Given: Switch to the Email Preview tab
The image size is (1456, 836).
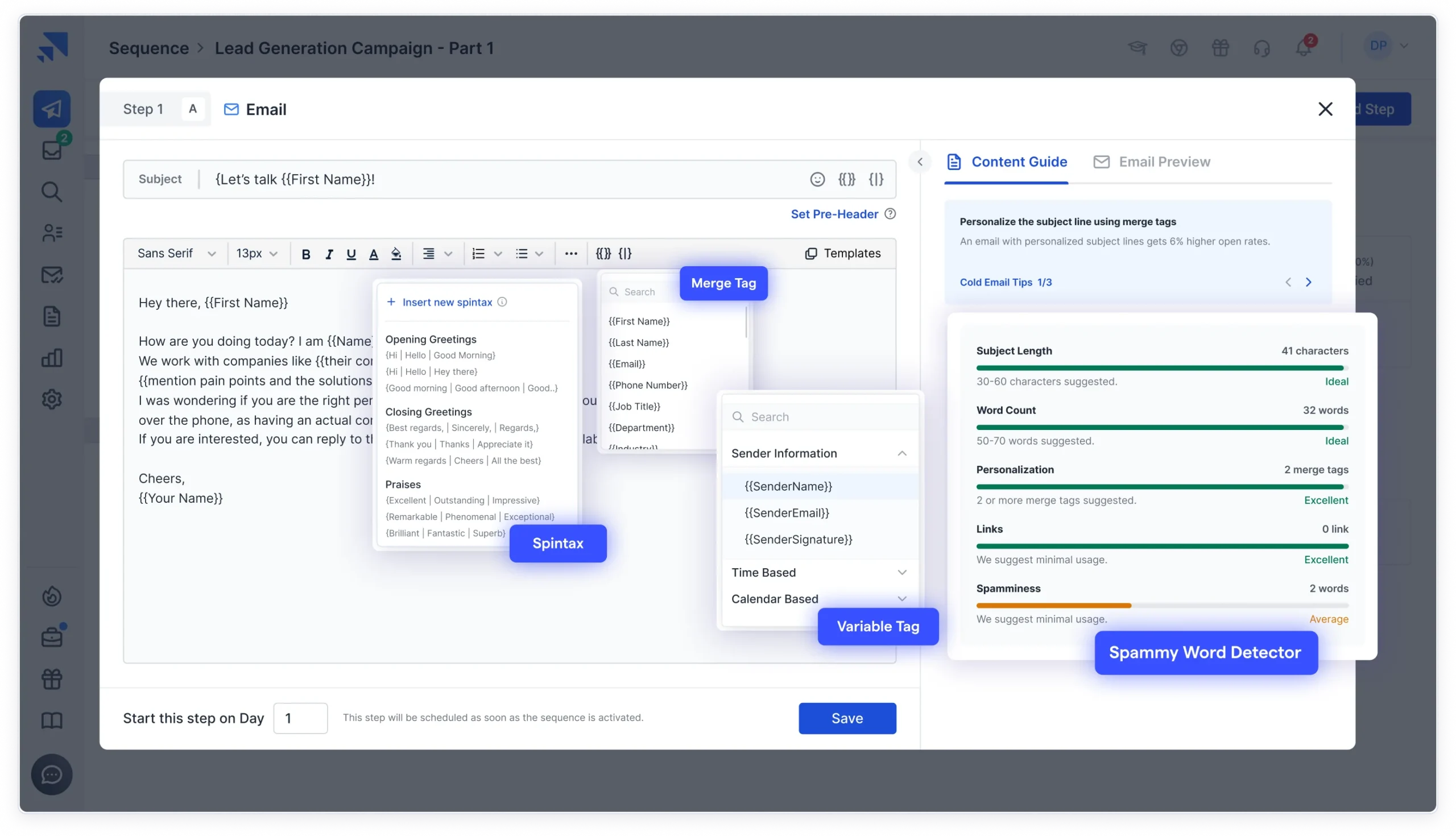Looking at the screenshot, I should tap(1151, 162).
